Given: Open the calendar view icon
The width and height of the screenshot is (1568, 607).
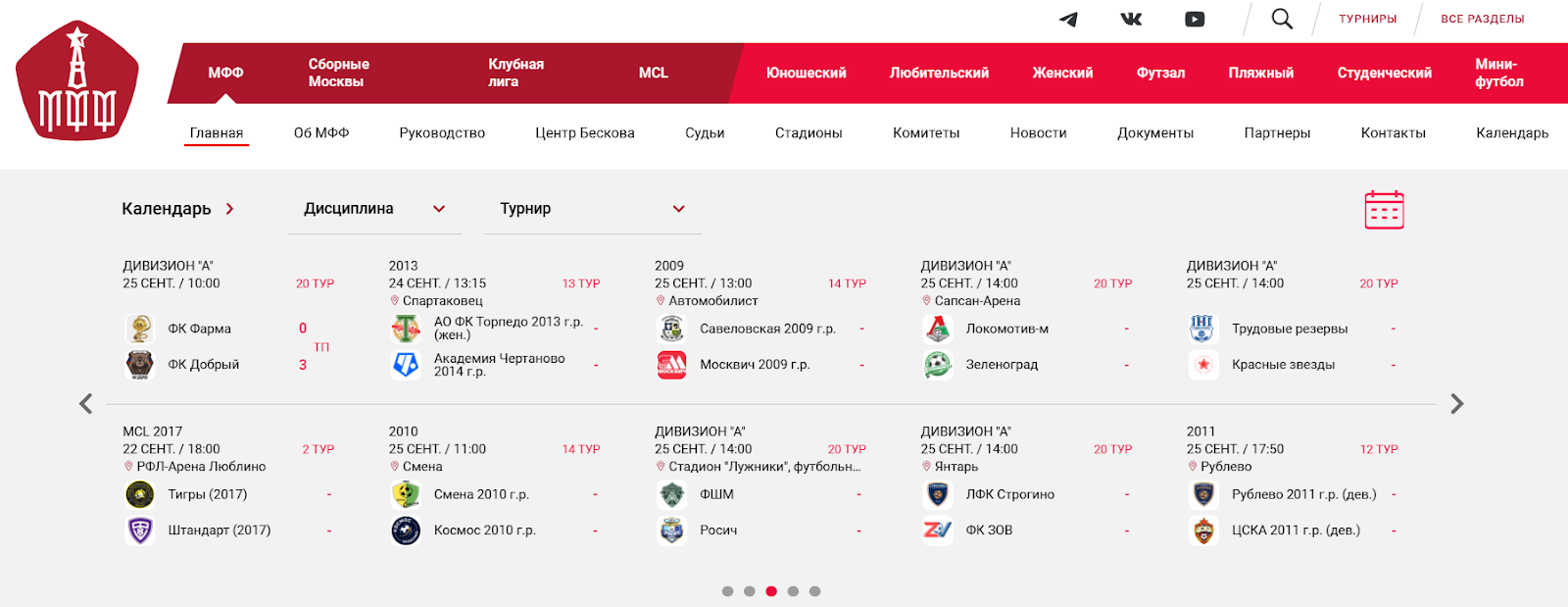Looking at the screenshot, I should click(1384, 210).
